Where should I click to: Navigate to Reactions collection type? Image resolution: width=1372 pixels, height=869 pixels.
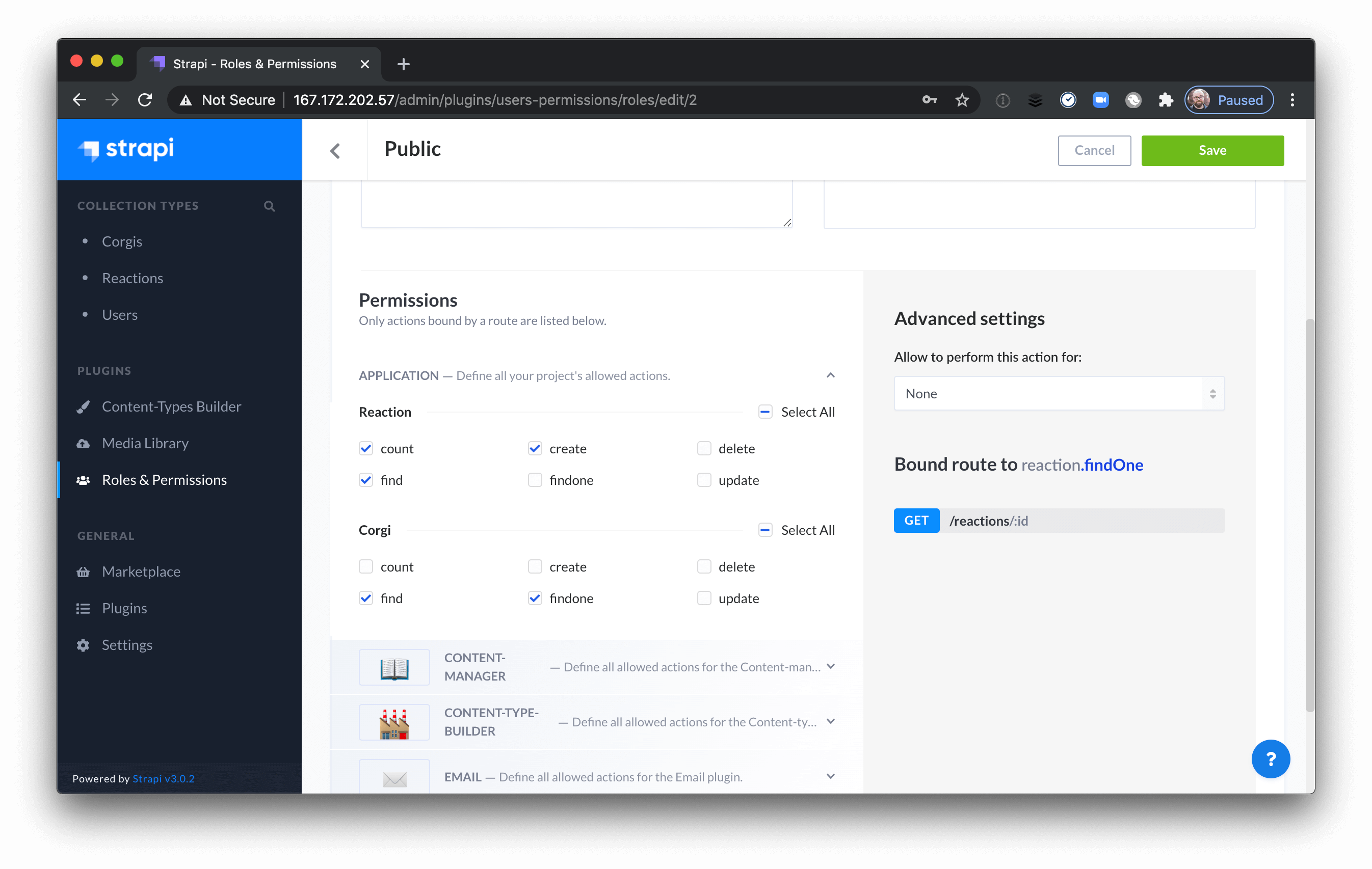[x=133, y=277]
